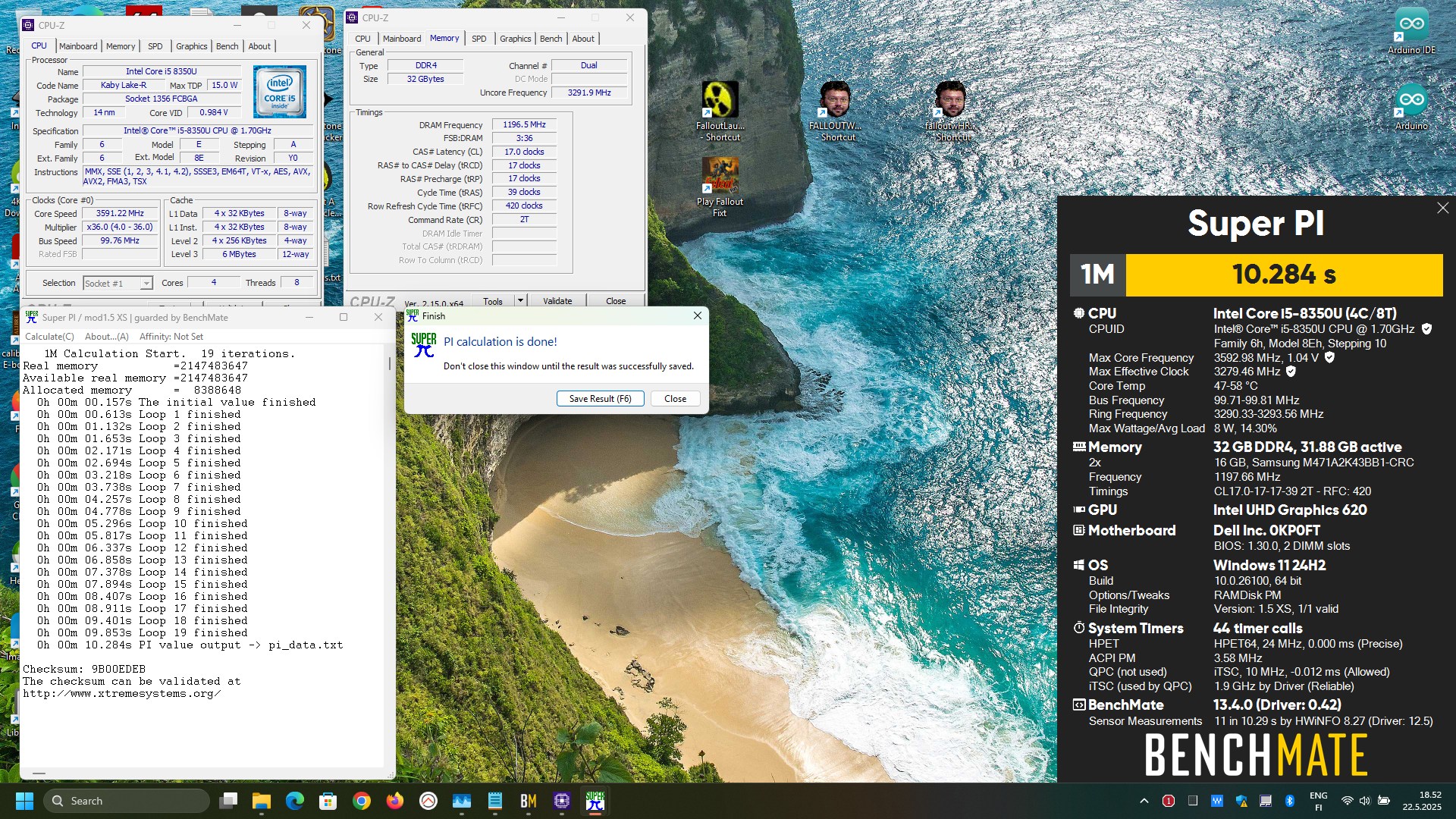Open the Tools dropdown arrow in CPU-Z
This screenshot has width=1456, height=819.
tap(520, 301)
